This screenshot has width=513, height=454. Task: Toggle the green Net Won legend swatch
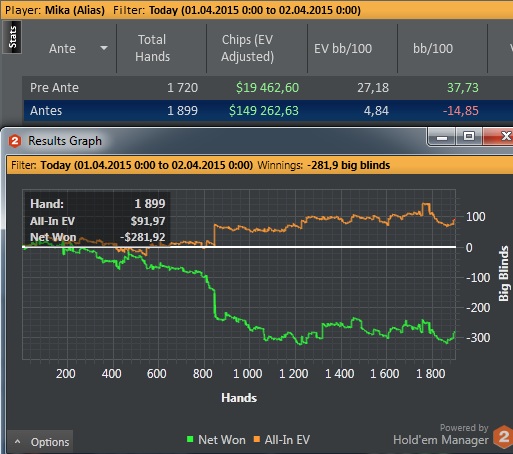click(190, 439)
